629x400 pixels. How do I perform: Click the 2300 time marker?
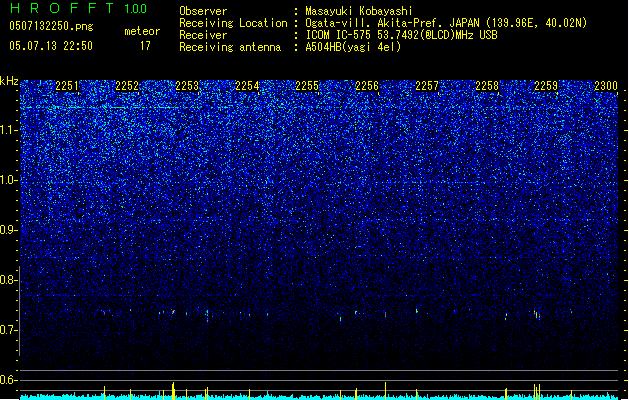(606, 86)
